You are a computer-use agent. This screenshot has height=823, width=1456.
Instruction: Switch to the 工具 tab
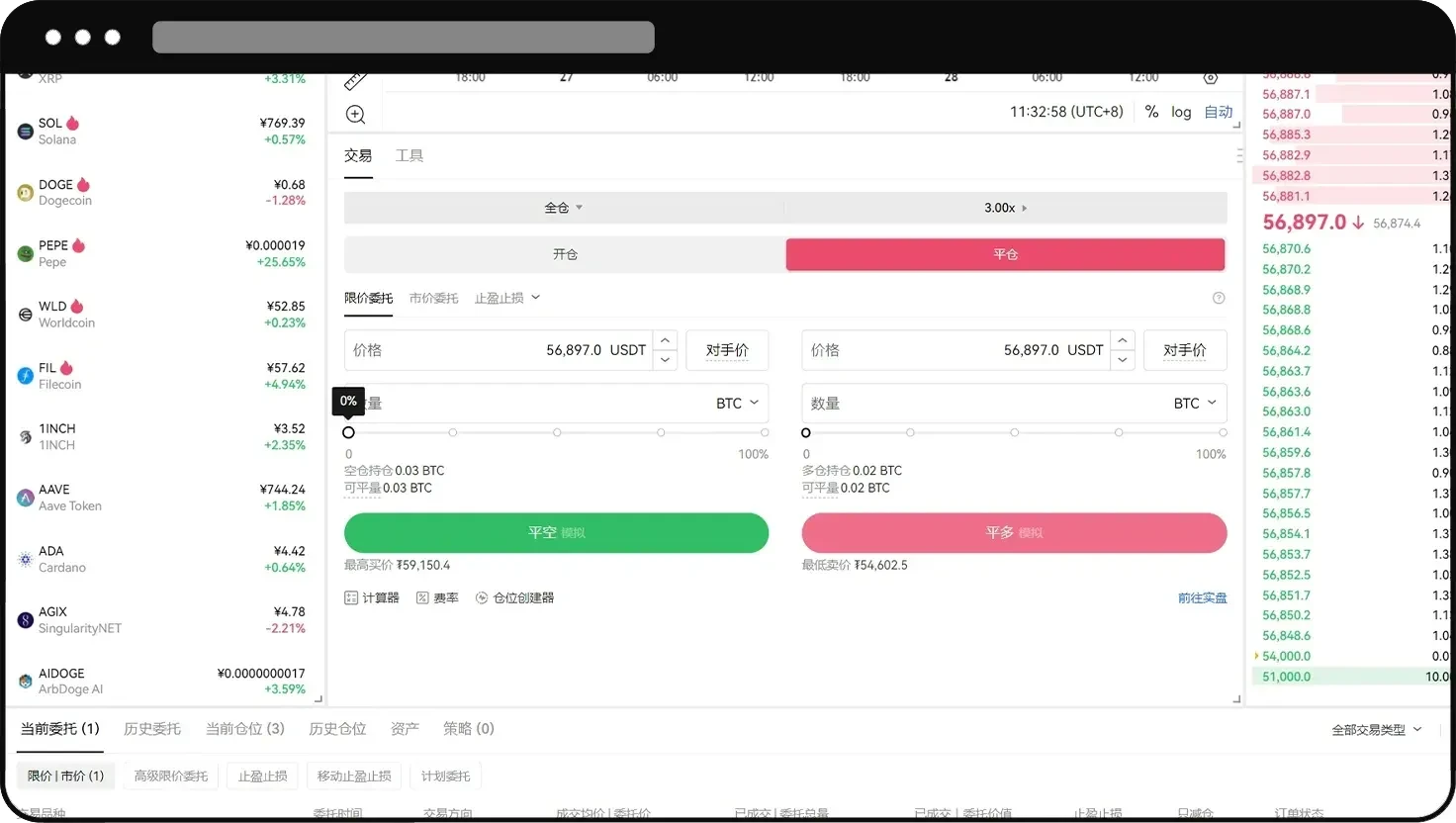409,155
